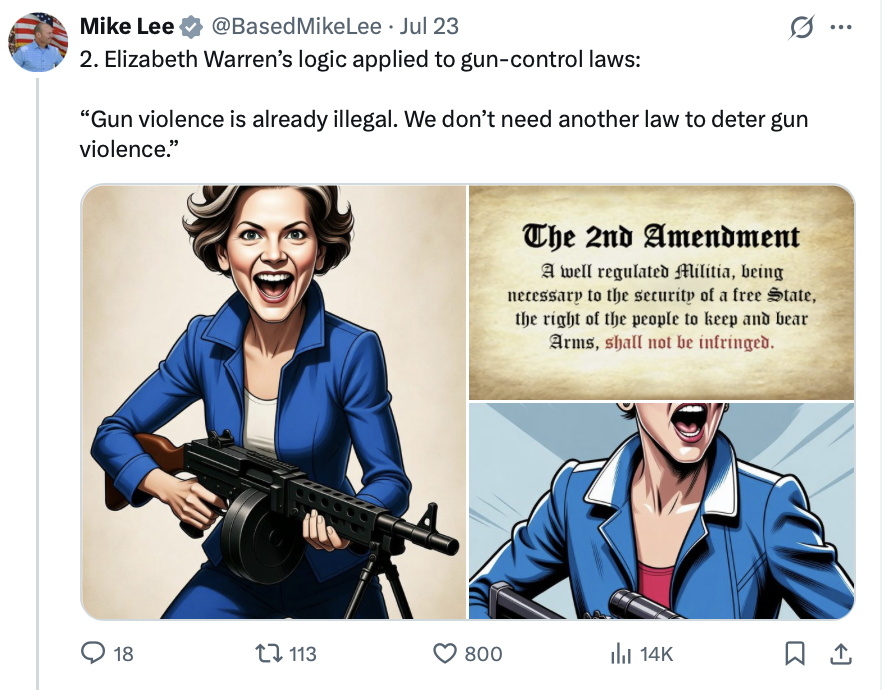Bookmark this tweet
884x690 pixels.
coord(795,653)
